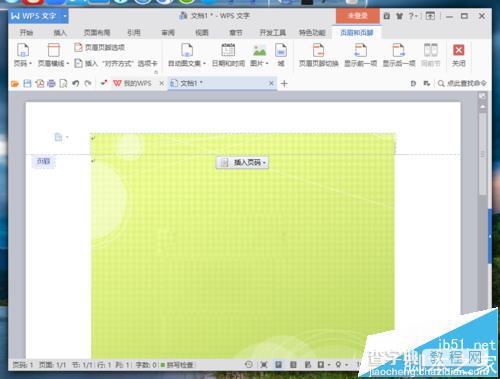Open the 插入 ribbon tab
This screenshot has width=500, height=379.
(60, 33)
